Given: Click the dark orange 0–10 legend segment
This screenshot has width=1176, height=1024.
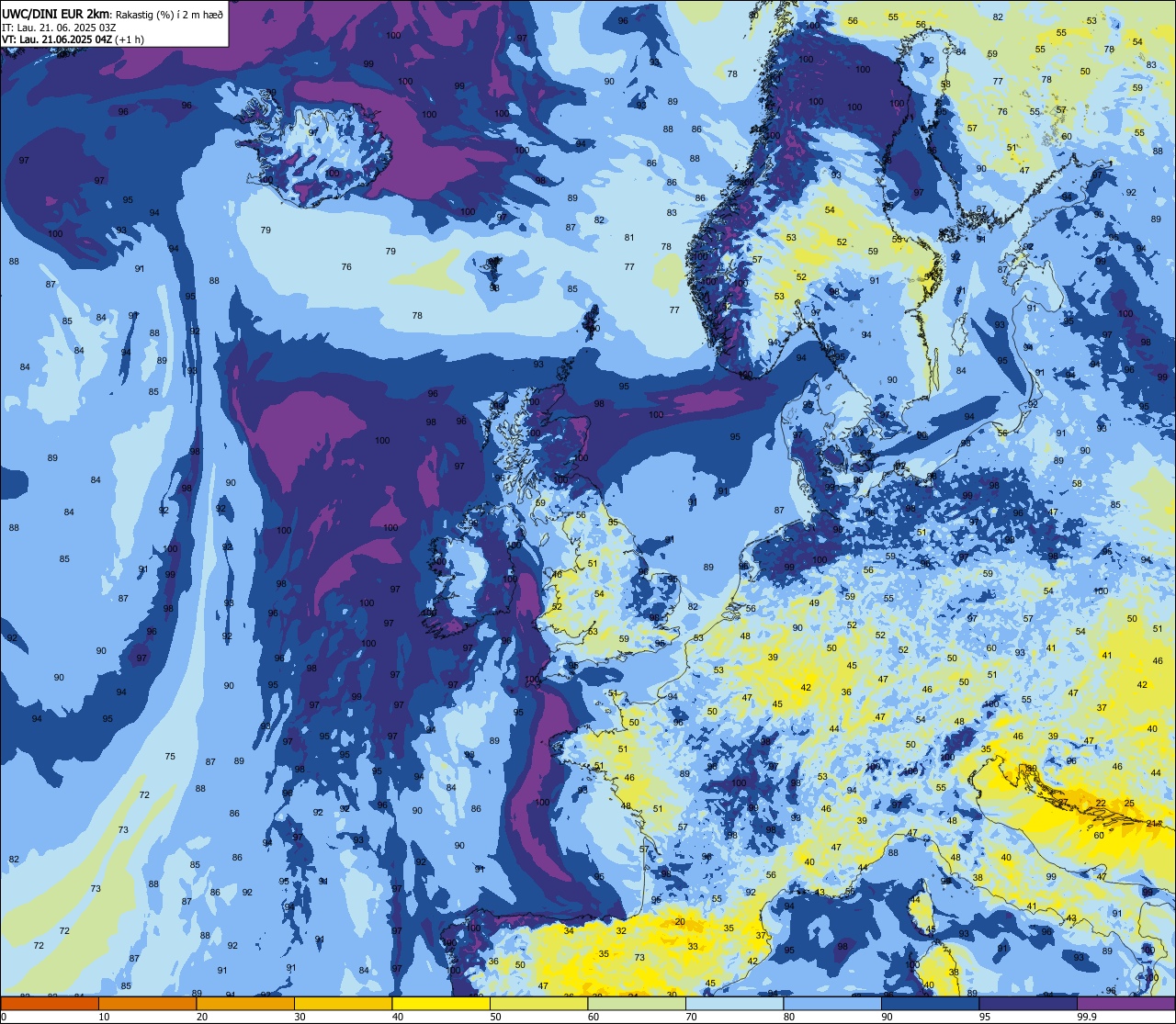Looking at the screenshot, I should tap(50, 1003).
